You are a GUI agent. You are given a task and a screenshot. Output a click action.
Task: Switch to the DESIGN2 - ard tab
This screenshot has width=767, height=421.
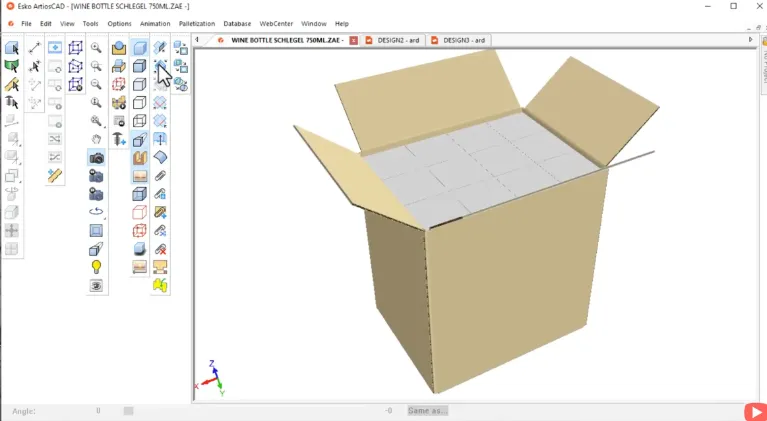tap(396, 40)
